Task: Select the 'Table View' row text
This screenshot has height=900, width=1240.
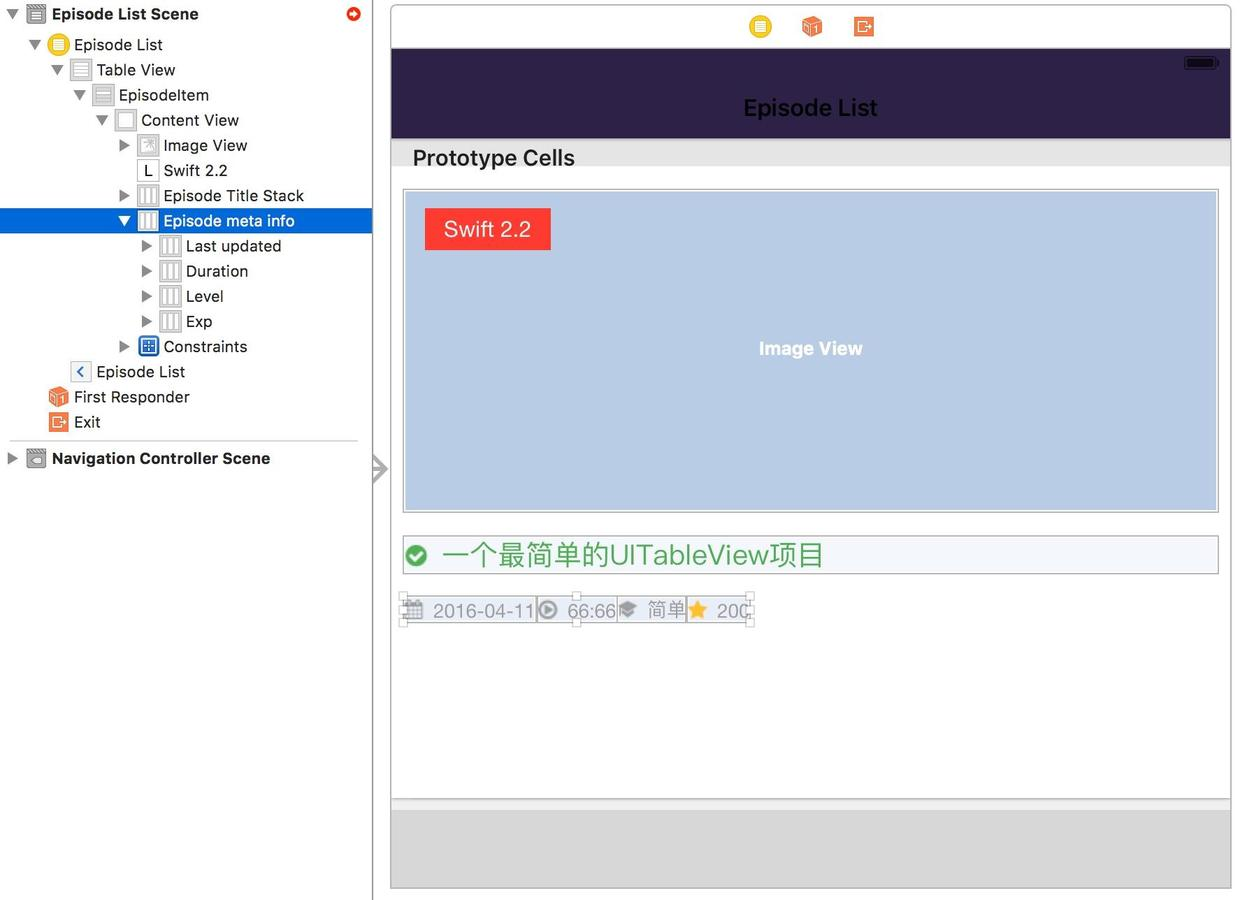Action: tap(136, 70)
